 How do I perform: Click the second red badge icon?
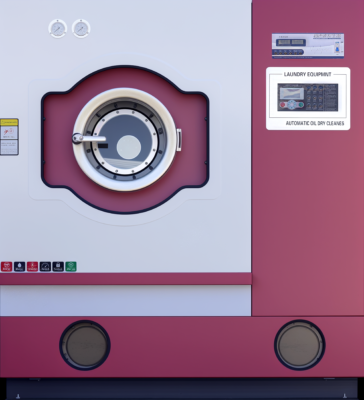tap(32, 267)
